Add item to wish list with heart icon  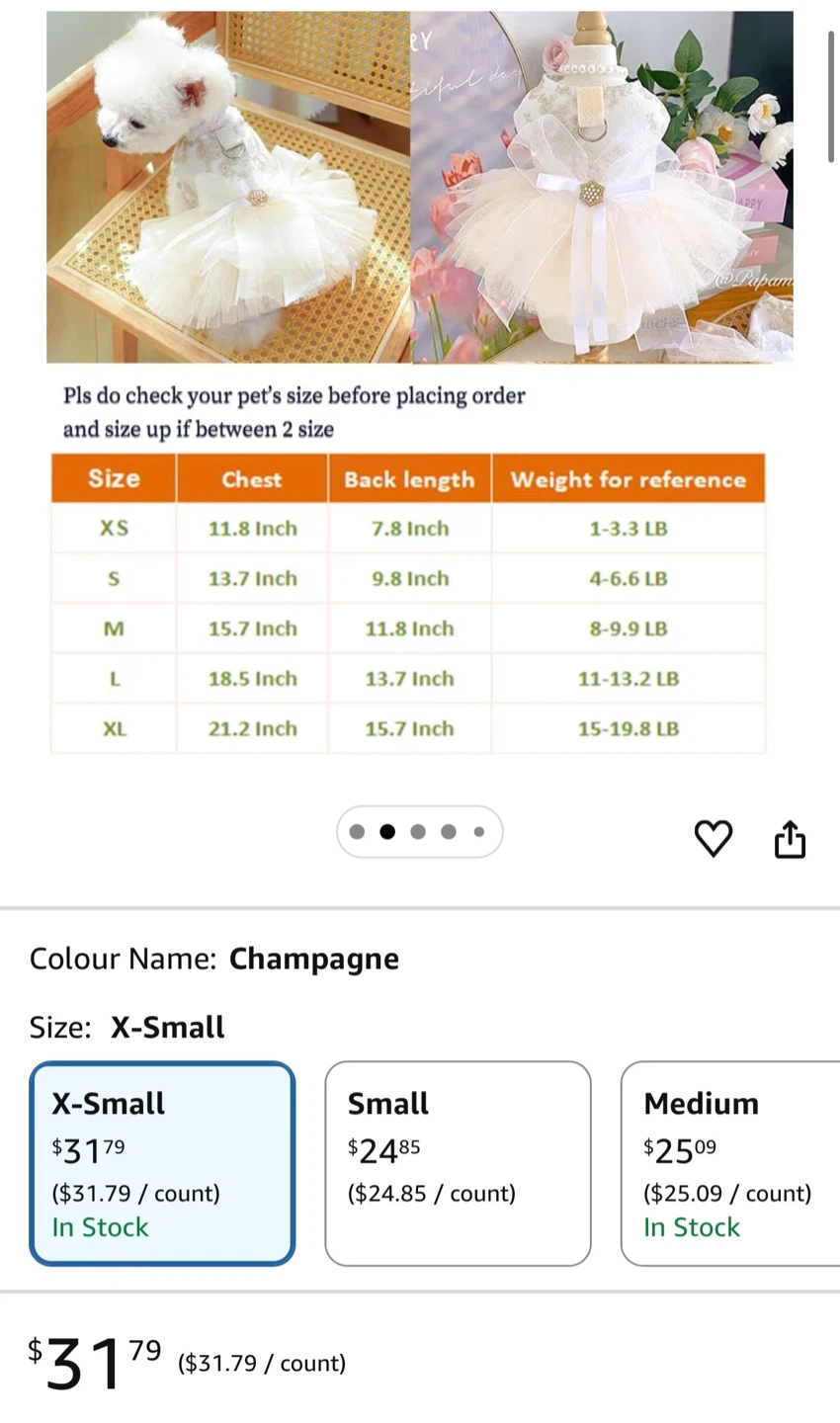tap(713, 838)
